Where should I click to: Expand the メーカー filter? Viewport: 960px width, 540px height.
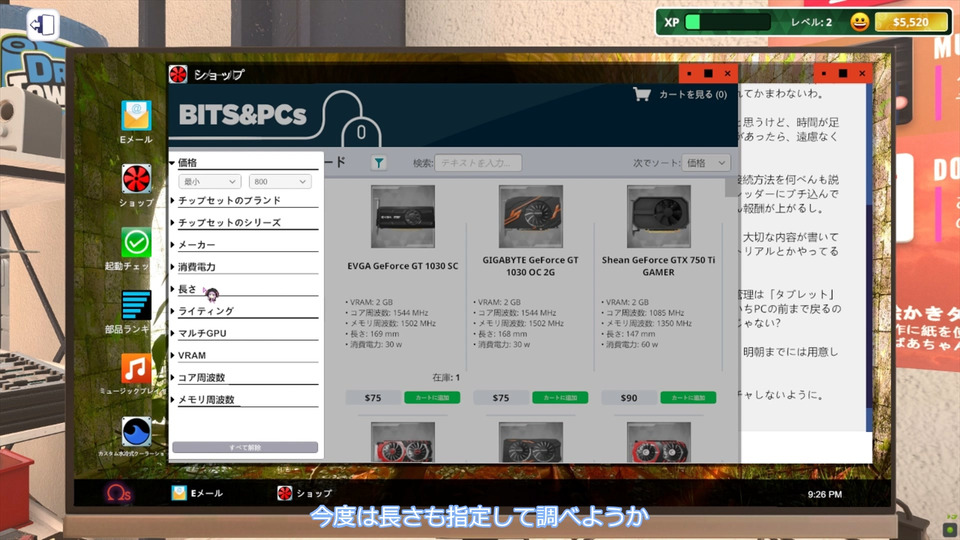click(x=245, y=244)
